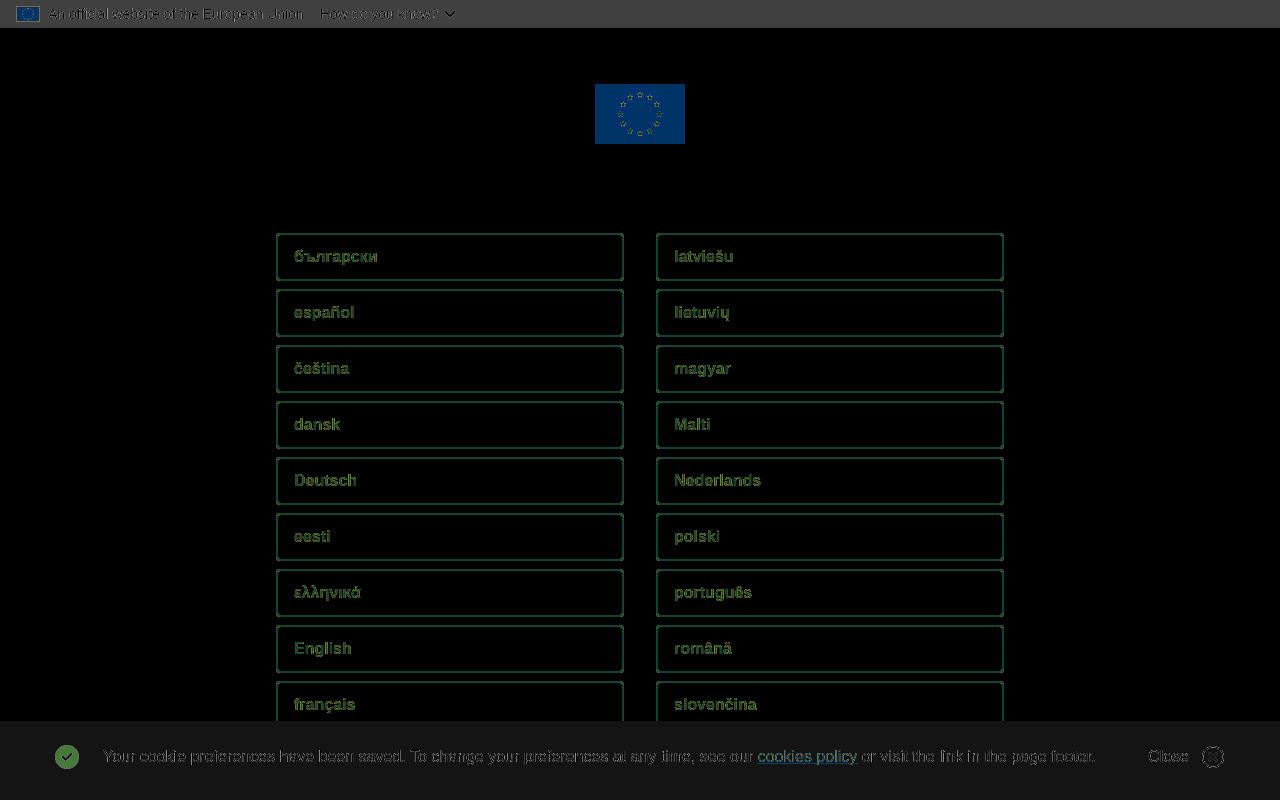Select português language
The image size is (1280, 800).
[x=830, y=593]
